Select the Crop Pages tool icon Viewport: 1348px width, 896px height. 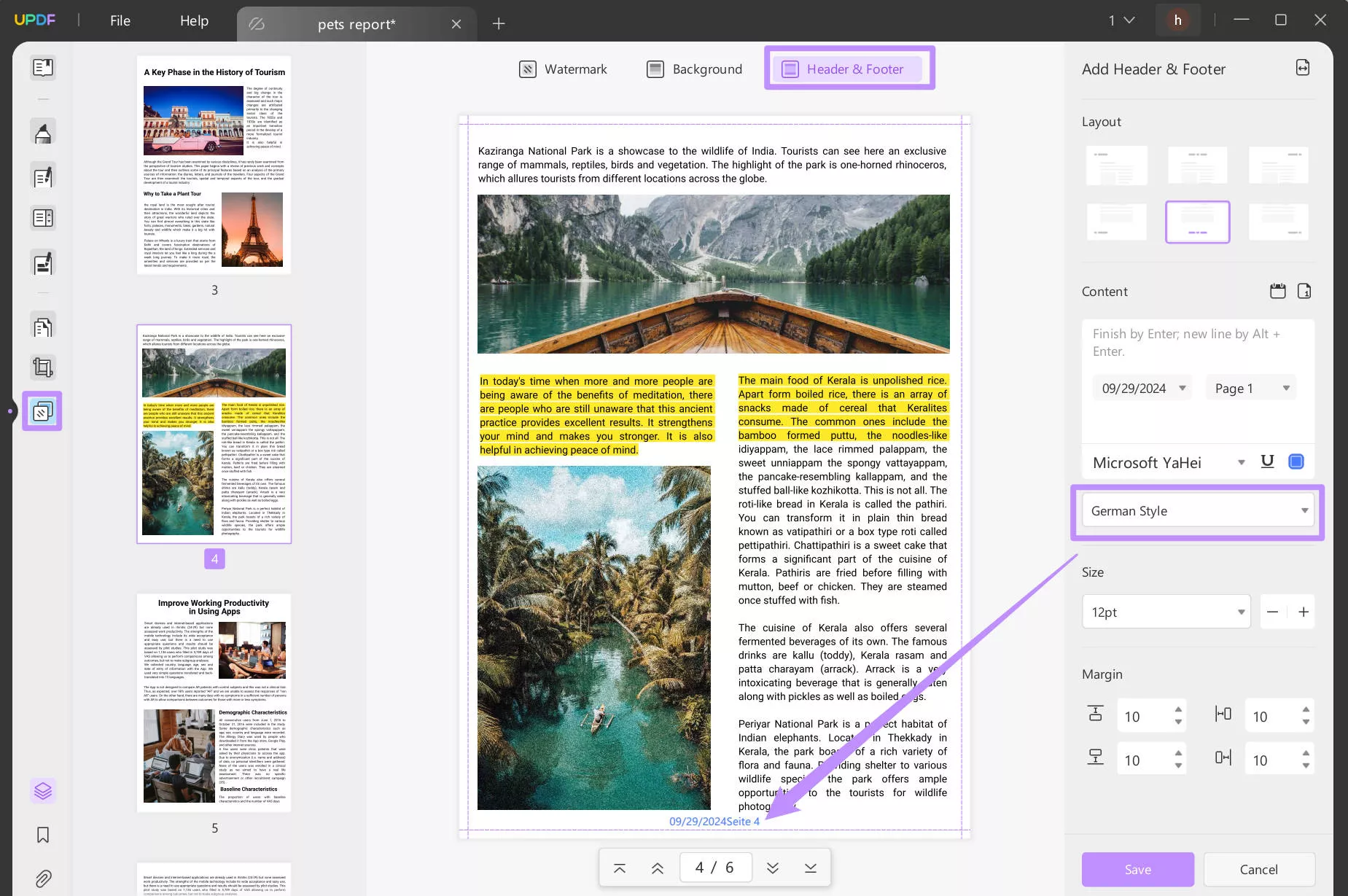click(x=43, y=367)
